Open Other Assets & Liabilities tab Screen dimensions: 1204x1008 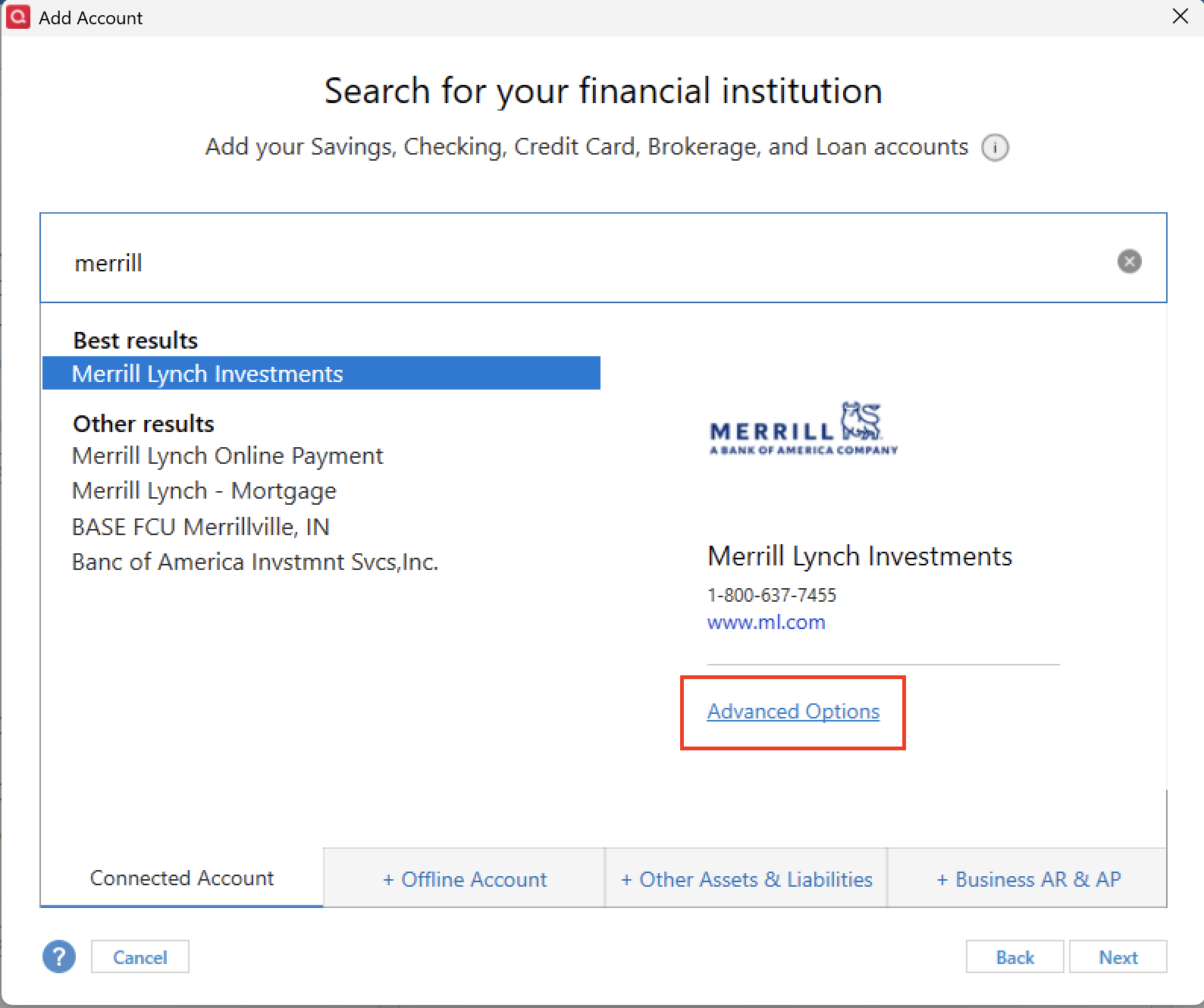coord(746,879)
